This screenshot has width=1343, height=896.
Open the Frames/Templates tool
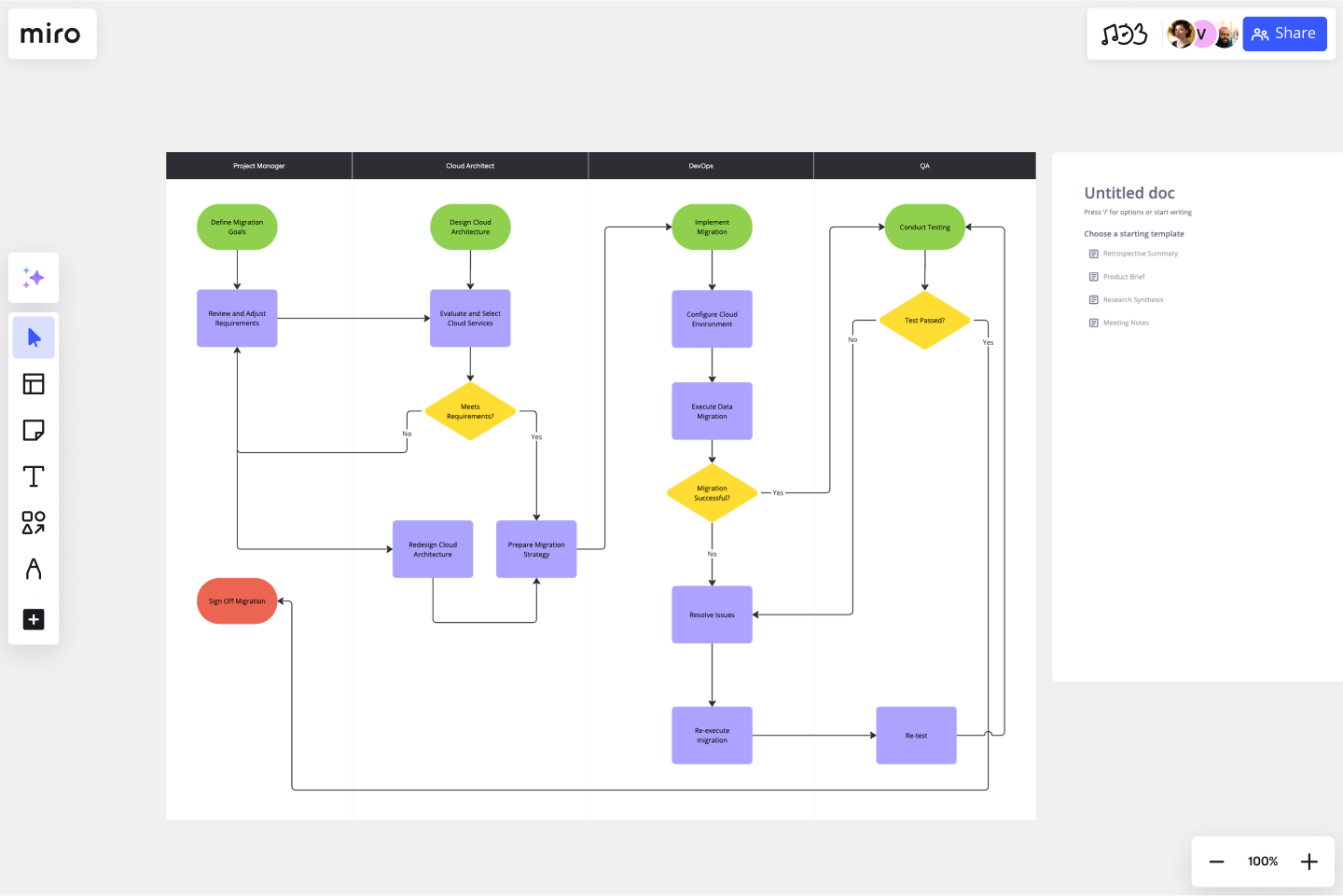(34, 383)
